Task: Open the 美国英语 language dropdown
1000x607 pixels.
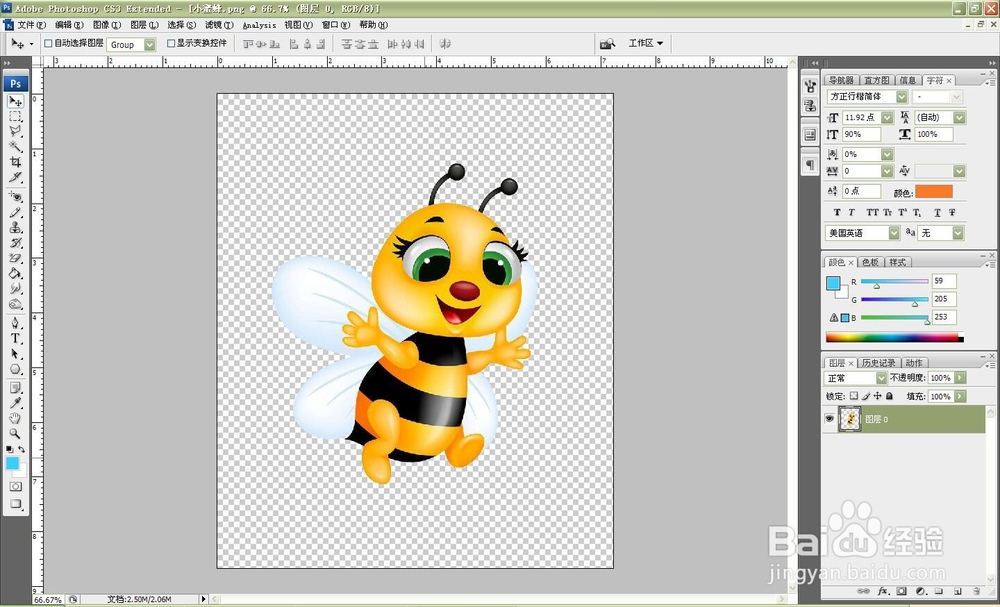Action: 893,233
